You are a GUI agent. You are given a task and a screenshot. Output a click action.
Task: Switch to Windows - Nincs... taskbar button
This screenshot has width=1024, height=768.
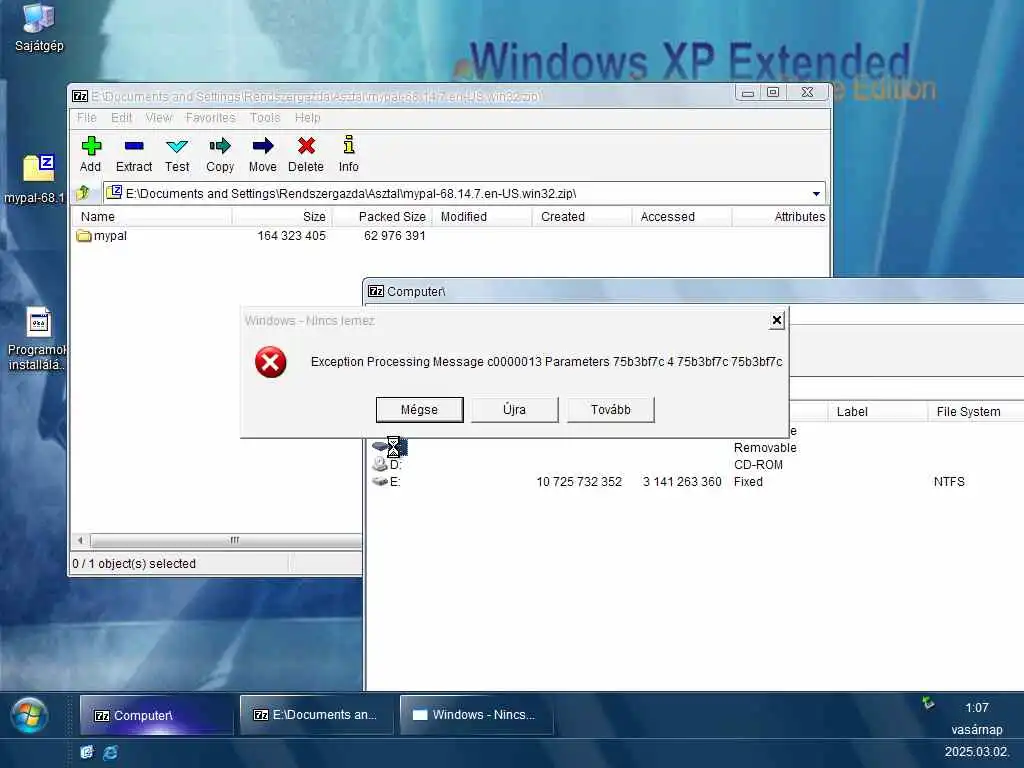(x=477, y=715)
